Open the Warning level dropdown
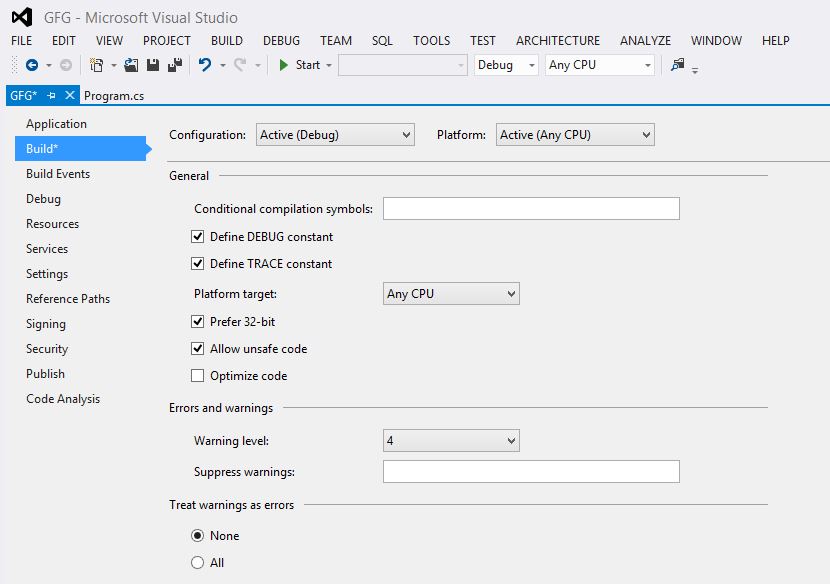830x584 pixels. pos(452,441)
